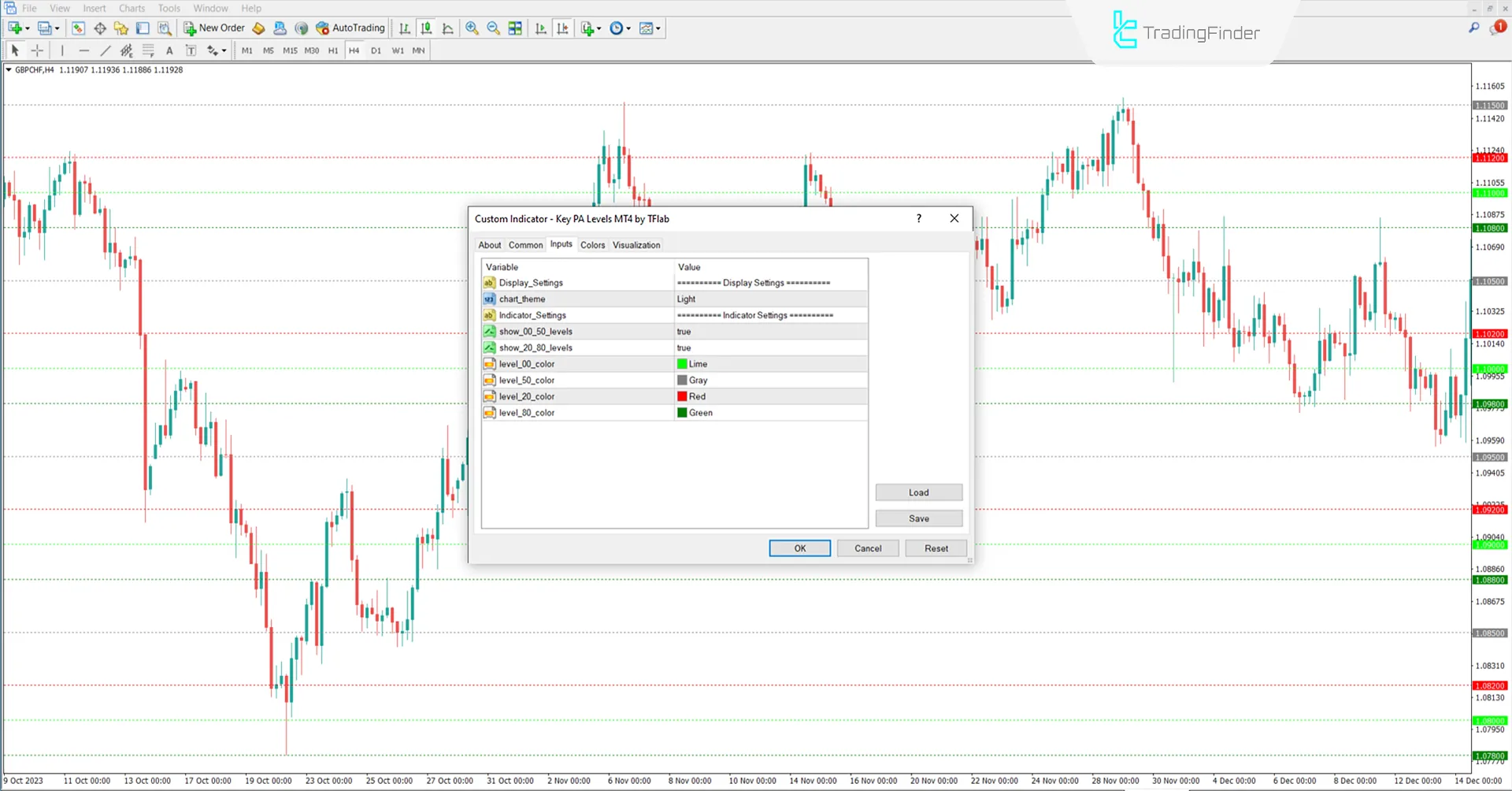Image resolution: width=1512 pixels, height=791 pixels.
Task: Expand the Templates dropdown arrow
Action: (660, 28)
